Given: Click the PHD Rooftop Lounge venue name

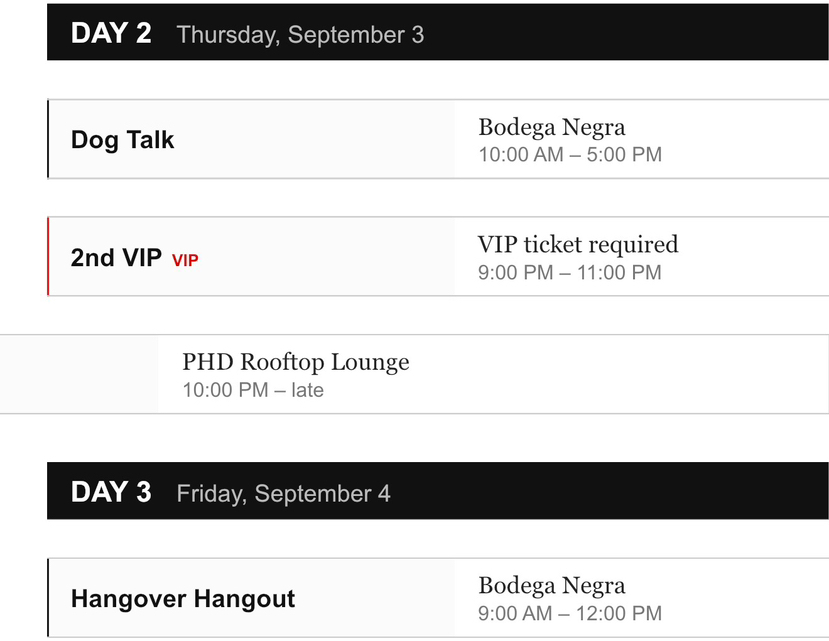Looking at the screenshot, I should (296, 362).
